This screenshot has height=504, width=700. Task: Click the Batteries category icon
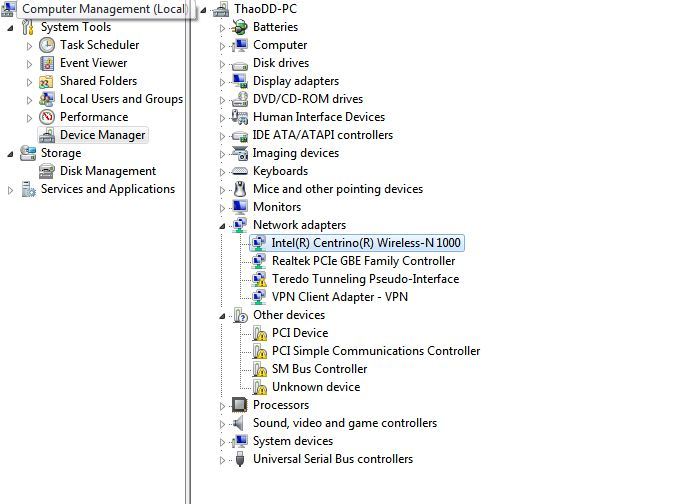(240, 27)
